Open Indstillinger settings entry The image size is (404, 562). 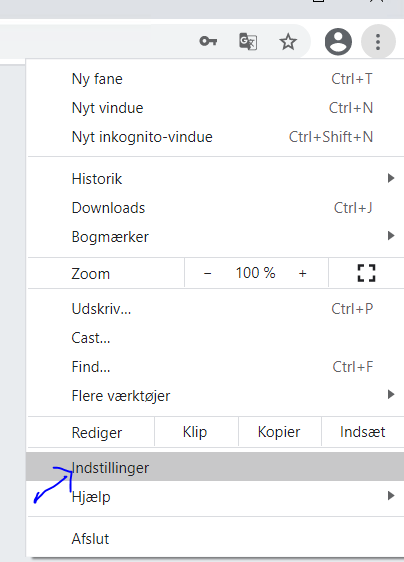click(x=215, y=467)
